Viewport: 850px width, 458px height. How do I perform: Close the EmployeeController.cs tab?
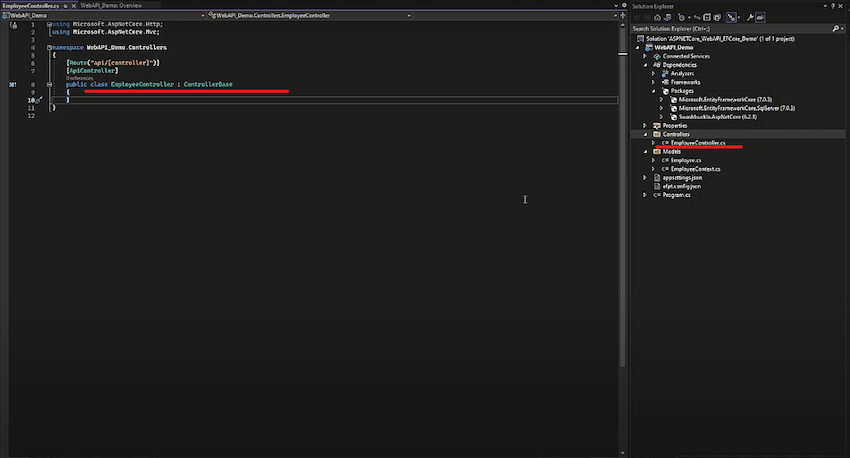tap(74, 6)
